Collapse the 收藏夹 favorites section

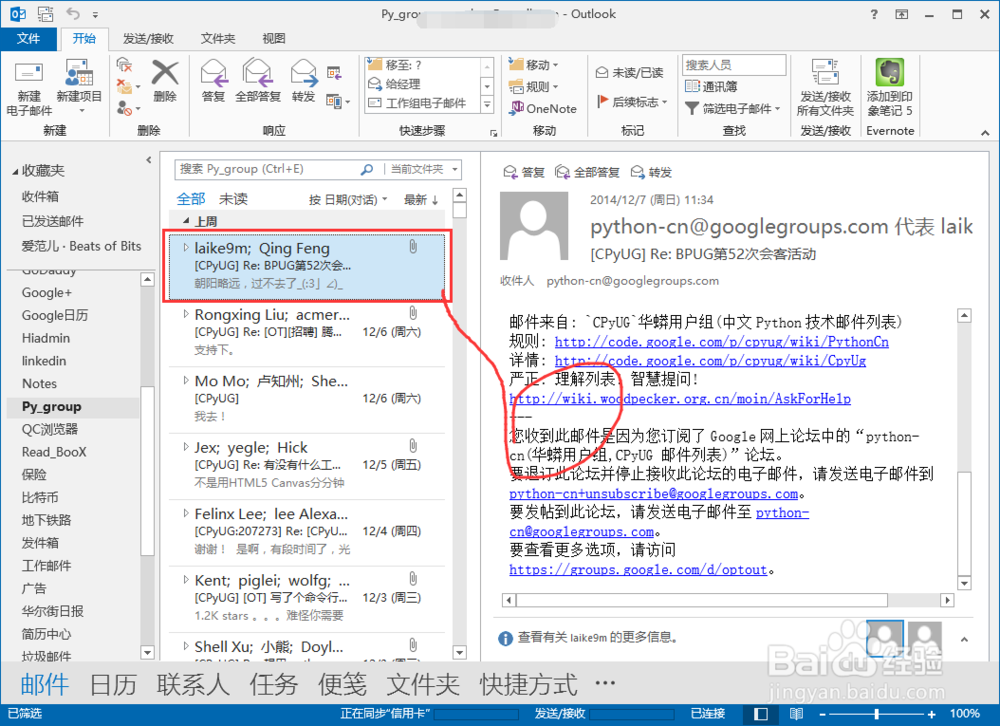click(x=15, y=171)
